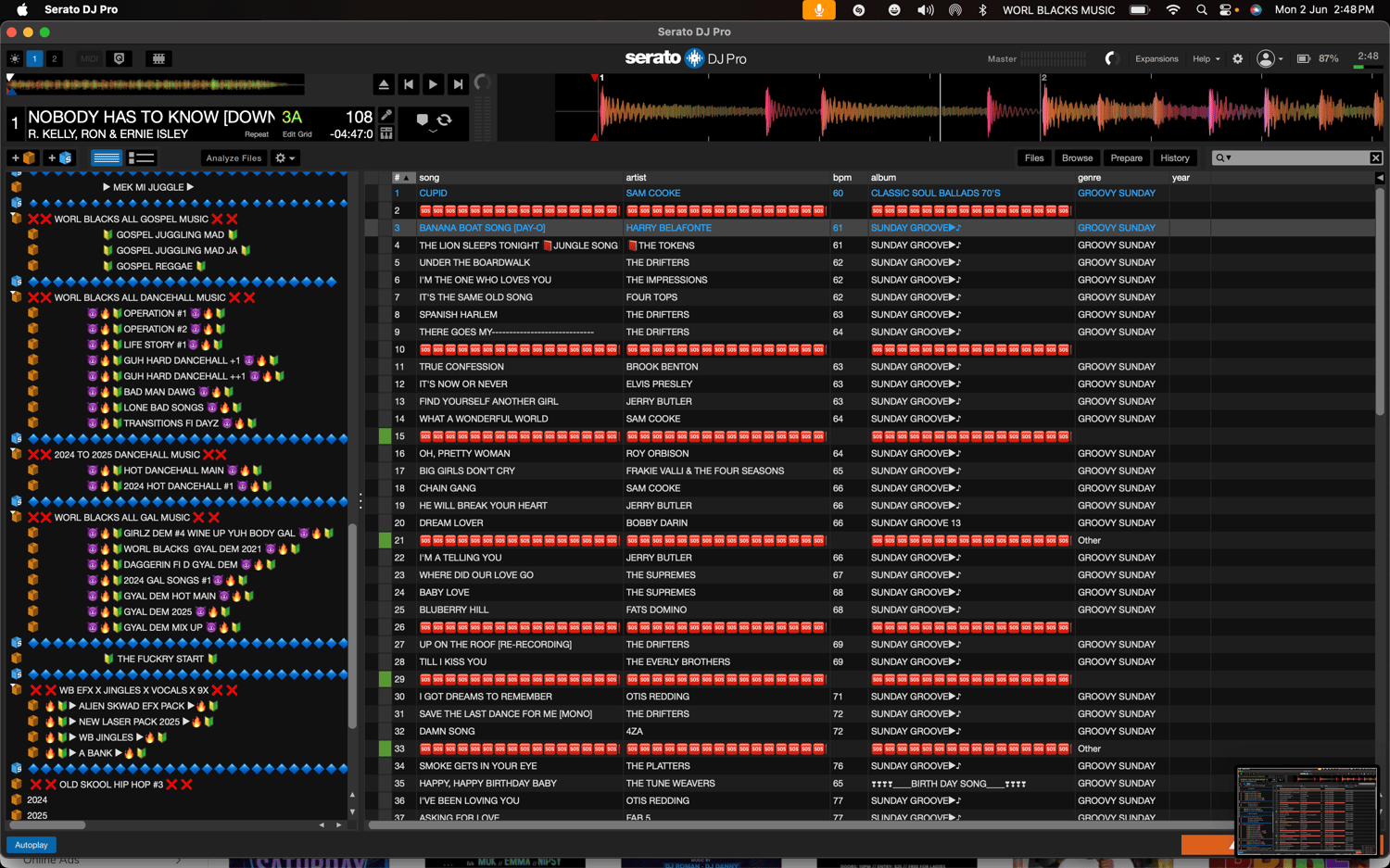The image size is (1390, 868).
Task: Open the Files panel tab
Action: click(1034, 158)
